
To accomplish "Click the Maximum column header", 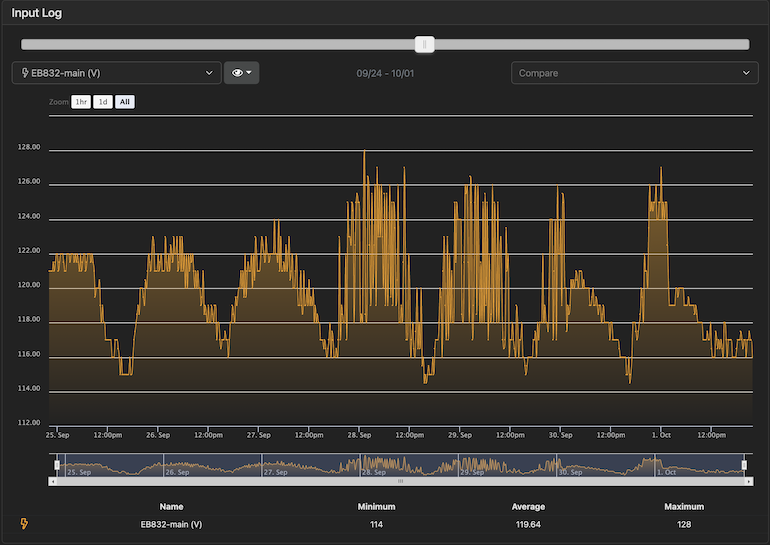I will coord(684,506).
